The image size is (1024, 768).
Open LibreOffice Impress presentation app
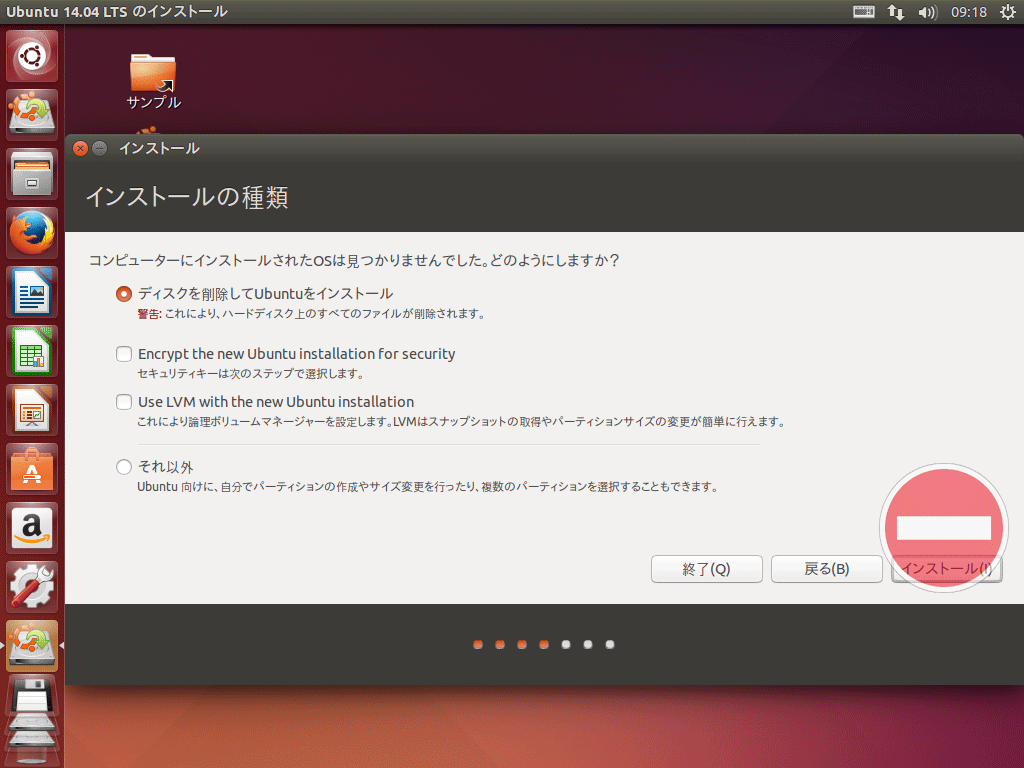pos(32,410)
